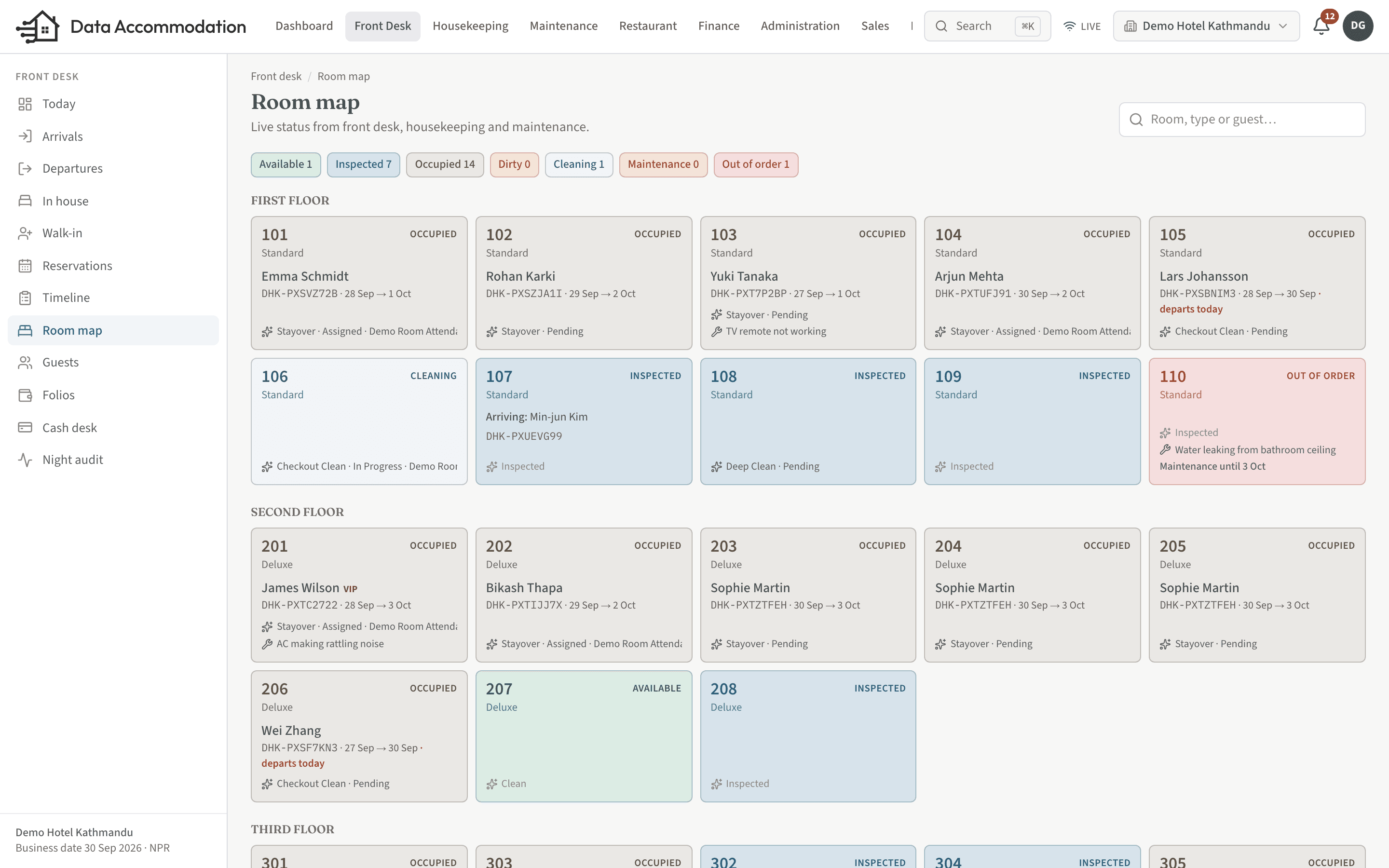
Task: Open room 106 cleaning card
Action: point(359,421)
